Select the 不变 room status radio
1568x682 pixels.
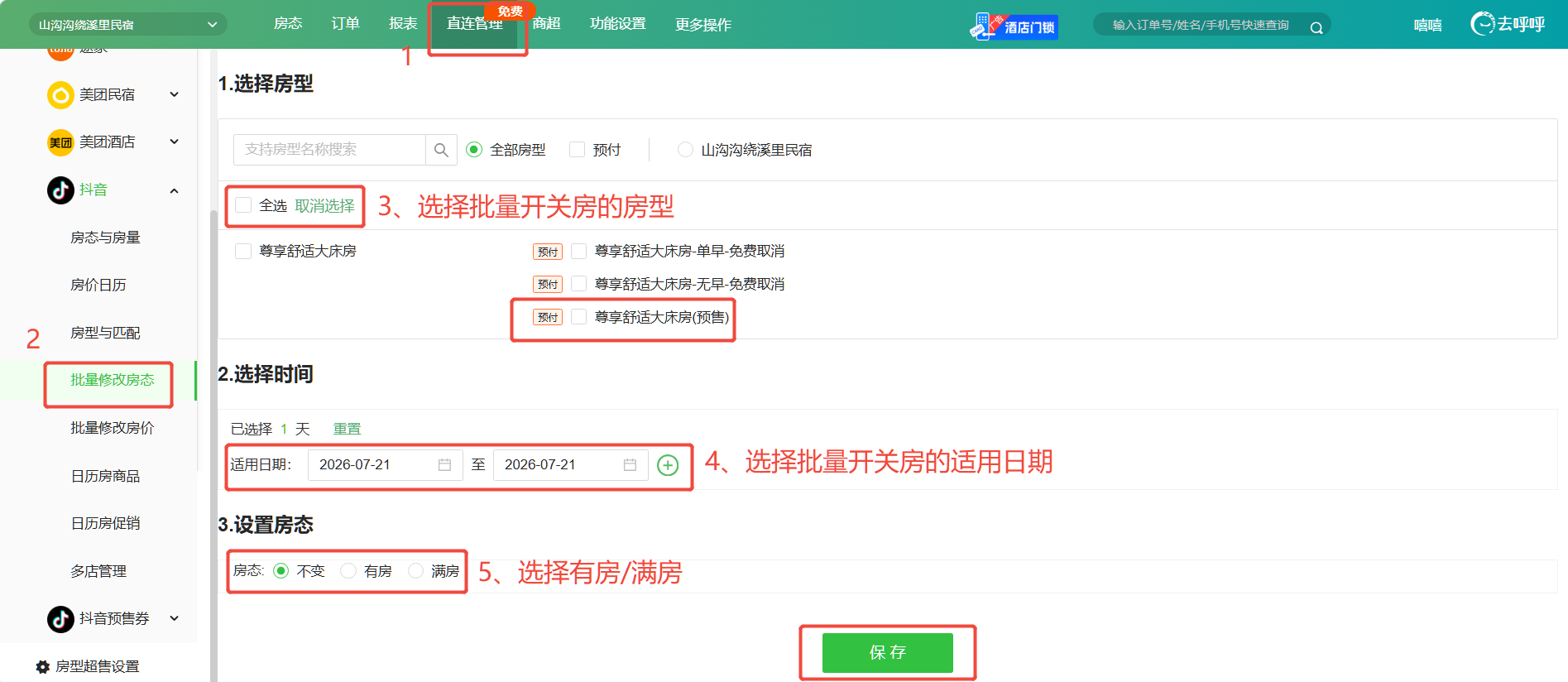(x=281, y=571)
